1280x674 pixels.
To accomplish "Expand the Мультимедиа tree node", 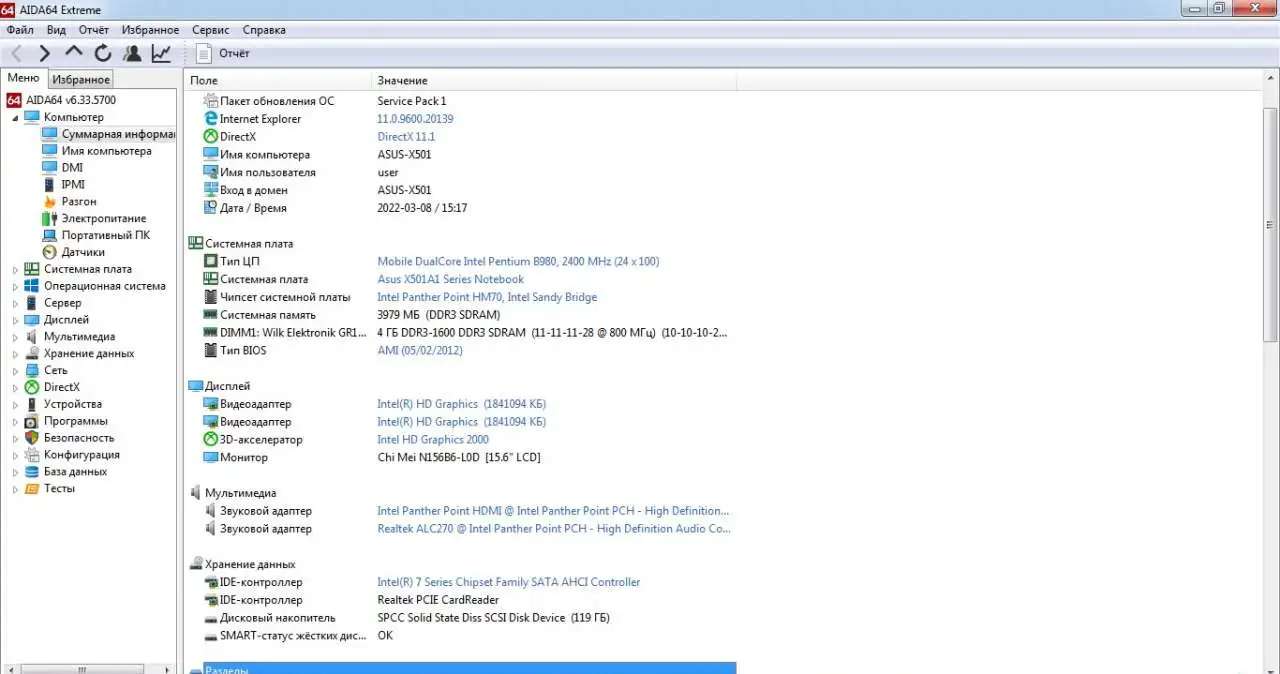I will 15,337.
